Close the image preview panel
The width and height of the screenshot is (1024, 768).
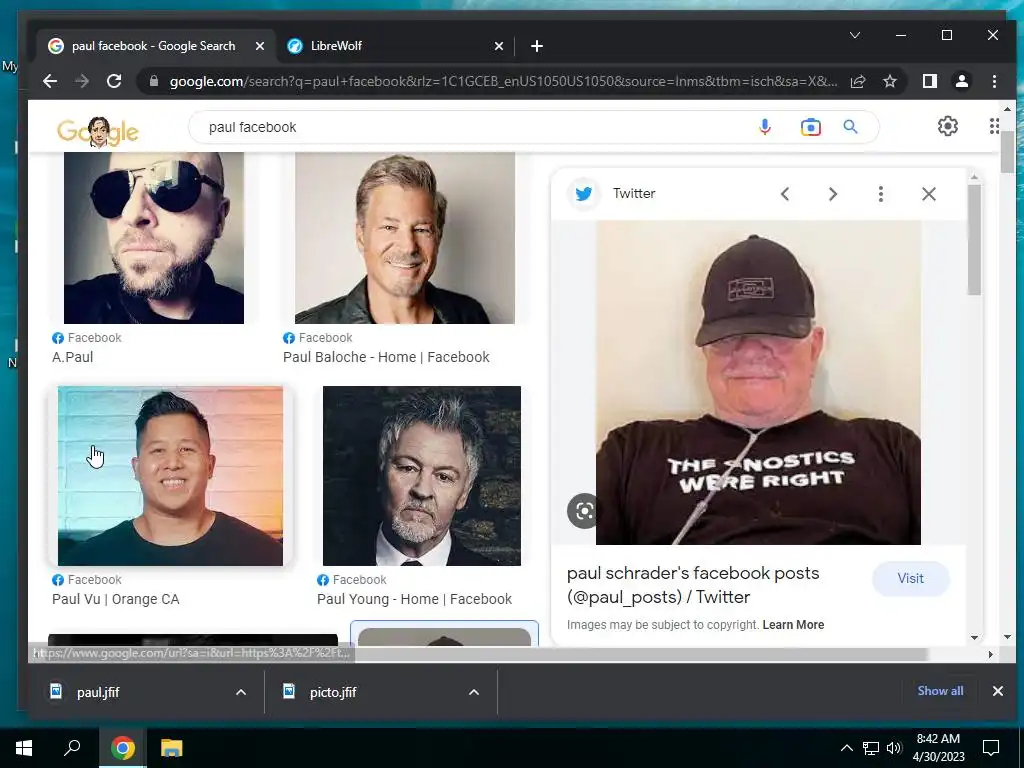929,194
